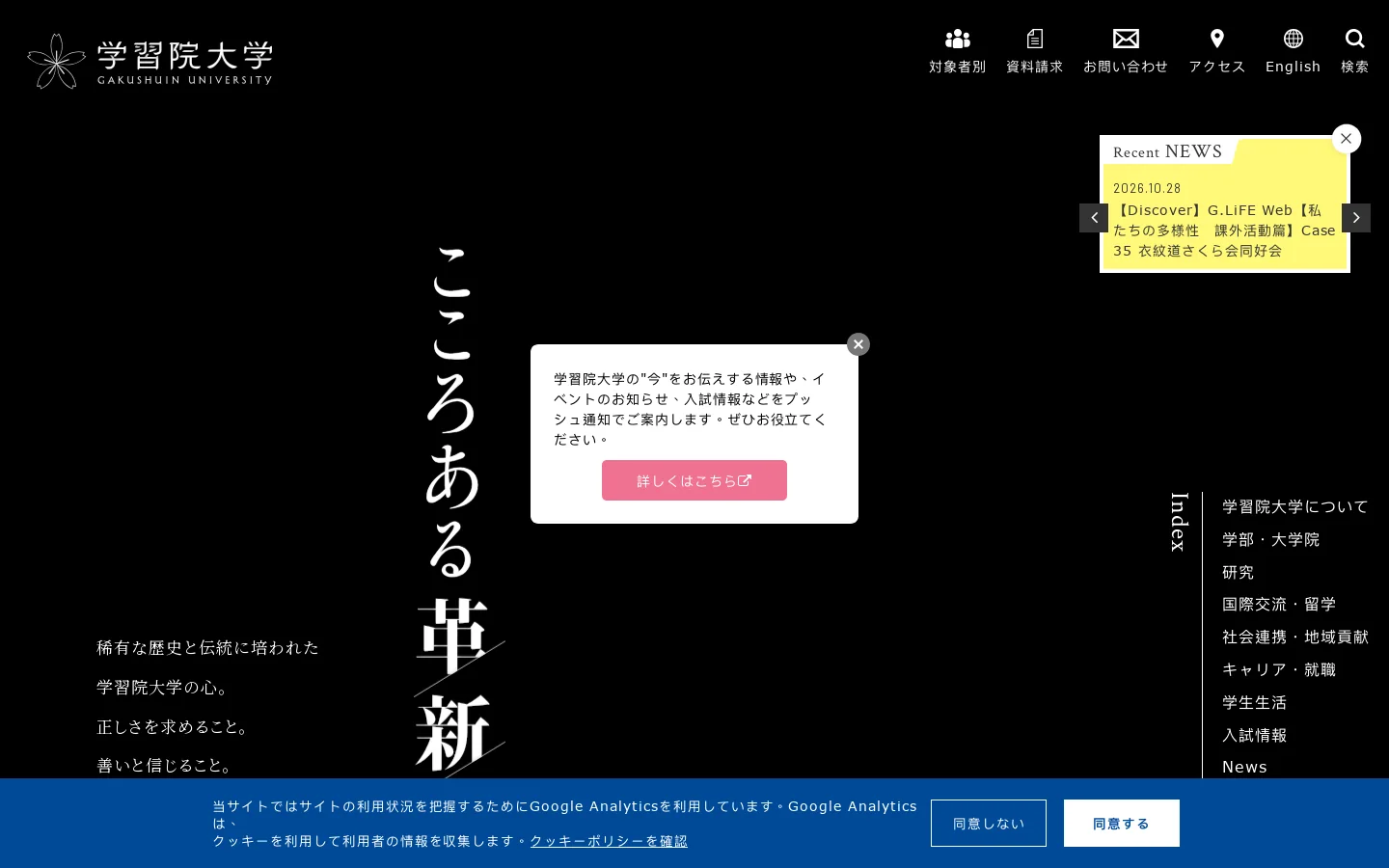
Task: Click the 詳しくはこちら pink button
Action: coord(694,480)
